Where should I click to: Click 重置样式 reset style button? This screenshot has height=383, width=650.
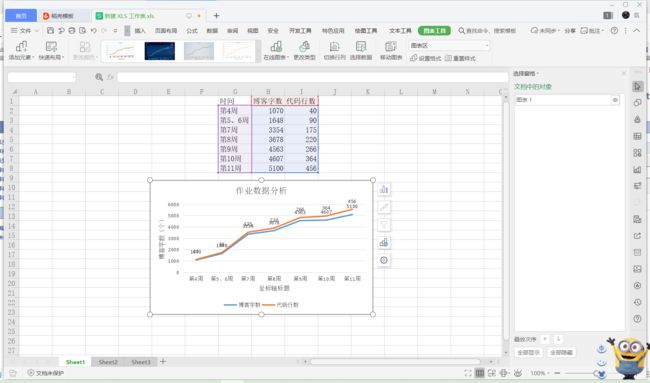(460, 58)
